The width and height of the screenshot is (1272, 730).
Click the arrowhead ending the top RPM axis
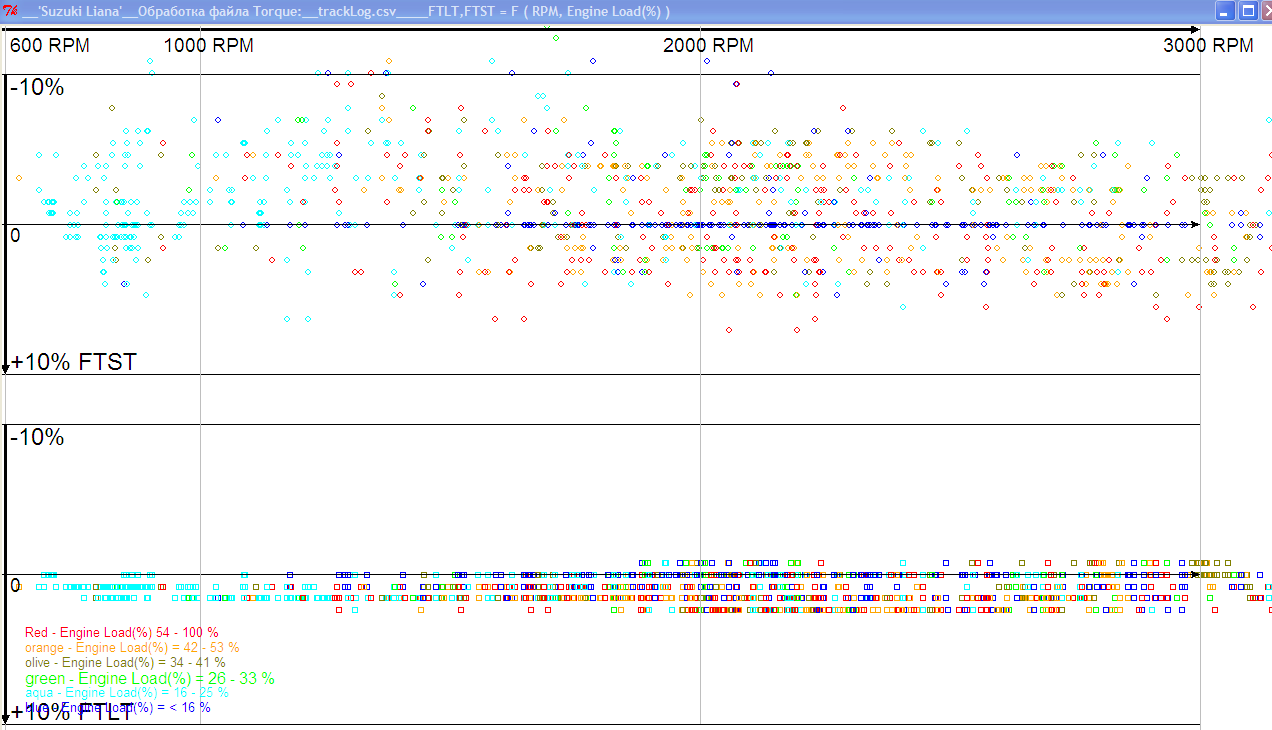tap(1194, 30)
